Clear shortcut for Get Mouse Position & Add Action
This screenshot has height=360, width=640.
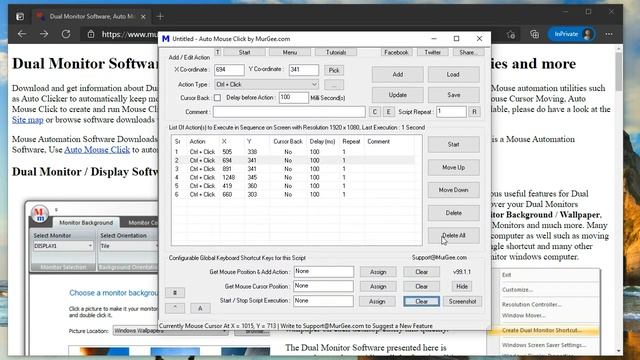coord(422,272)
